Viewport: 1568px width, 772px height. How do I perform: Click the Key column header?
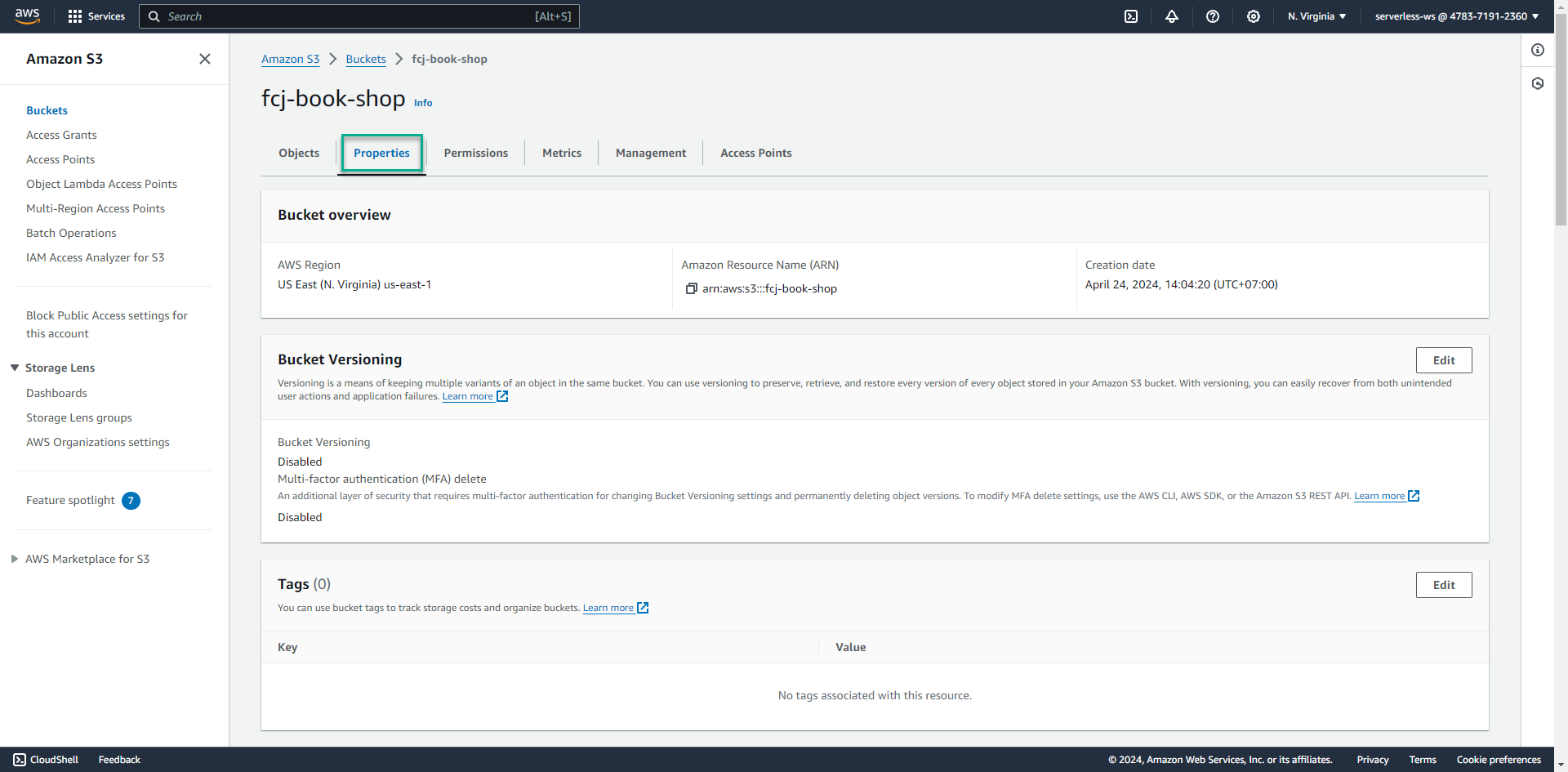coord(287,647)
